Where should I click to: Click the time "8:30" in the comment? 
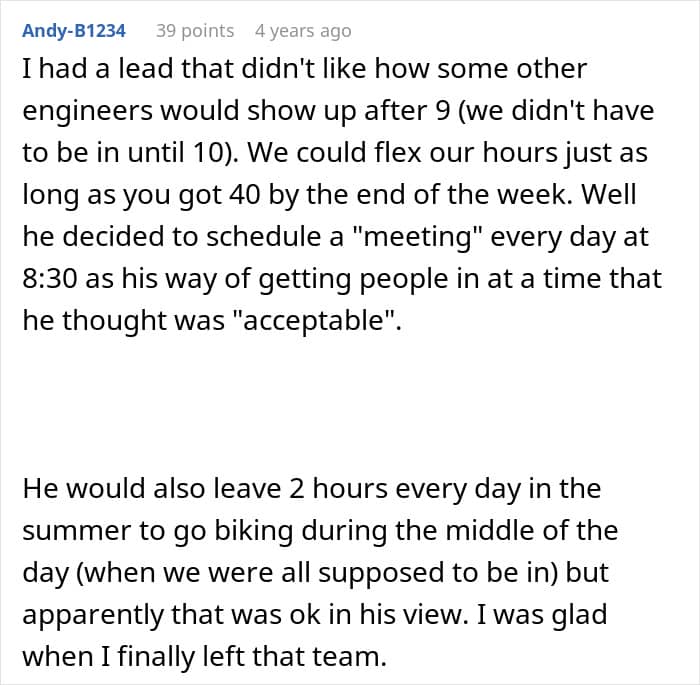coord(49,279)
